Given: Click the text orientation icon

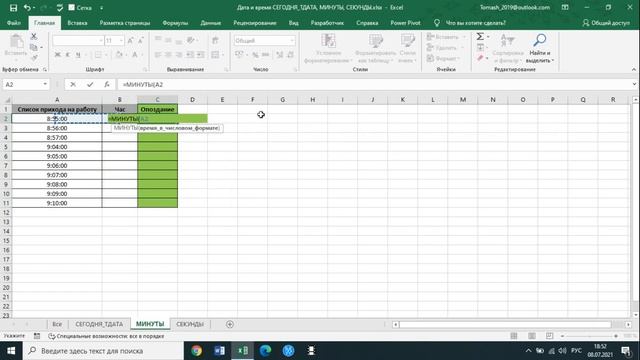Looking at the screenshot, I should 191,40.
